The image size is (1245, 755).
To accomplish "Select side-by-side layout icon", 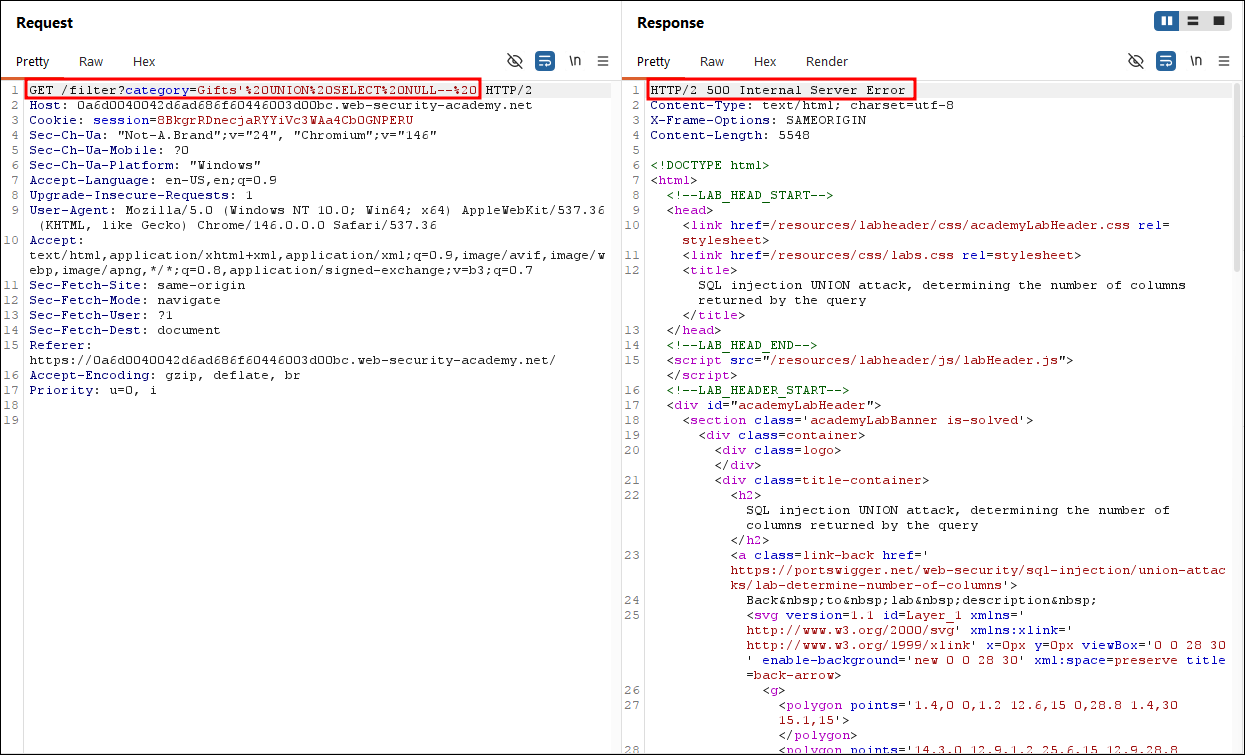I will 1167,21.
